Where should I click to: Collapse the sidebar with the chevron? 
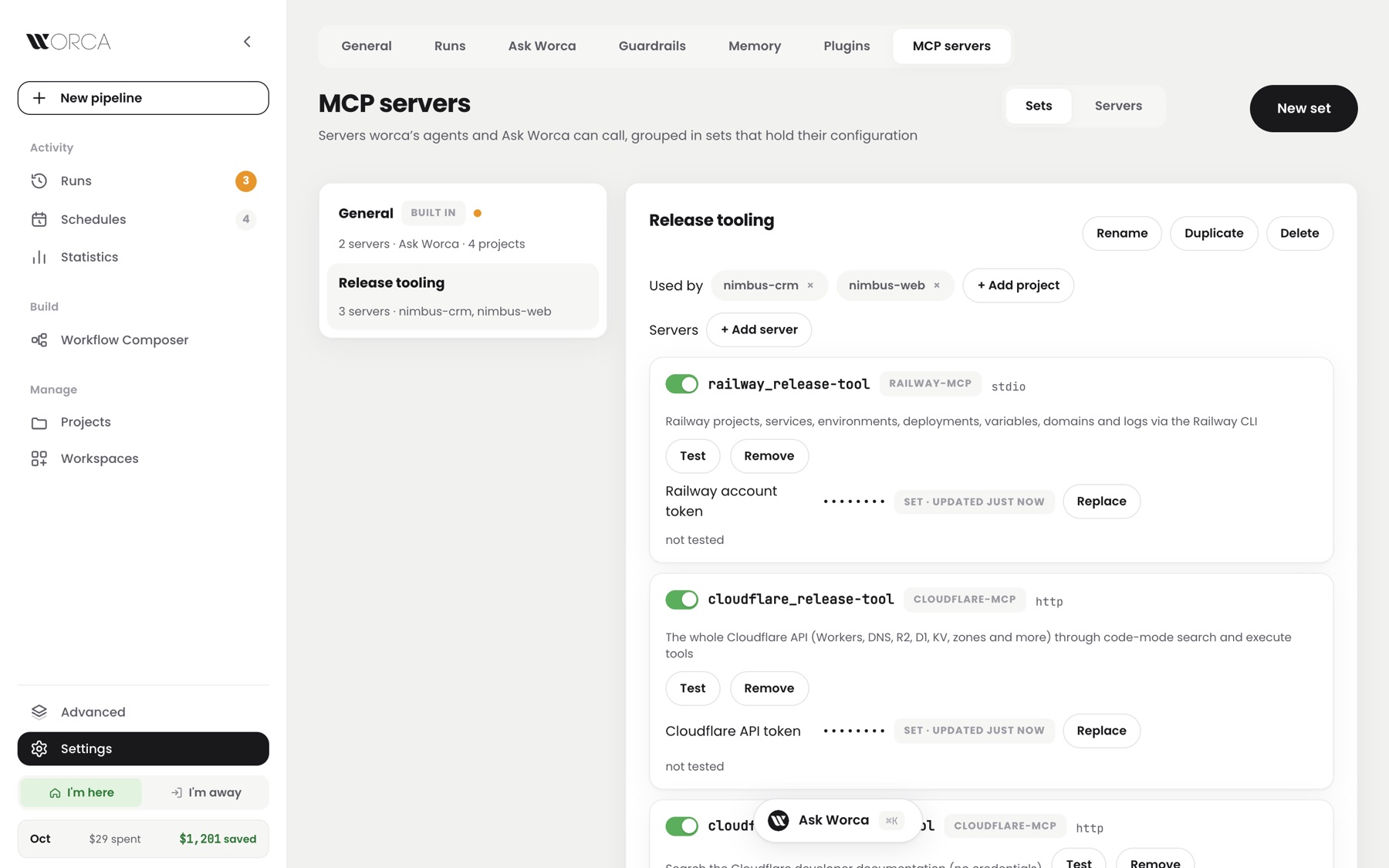247,42
